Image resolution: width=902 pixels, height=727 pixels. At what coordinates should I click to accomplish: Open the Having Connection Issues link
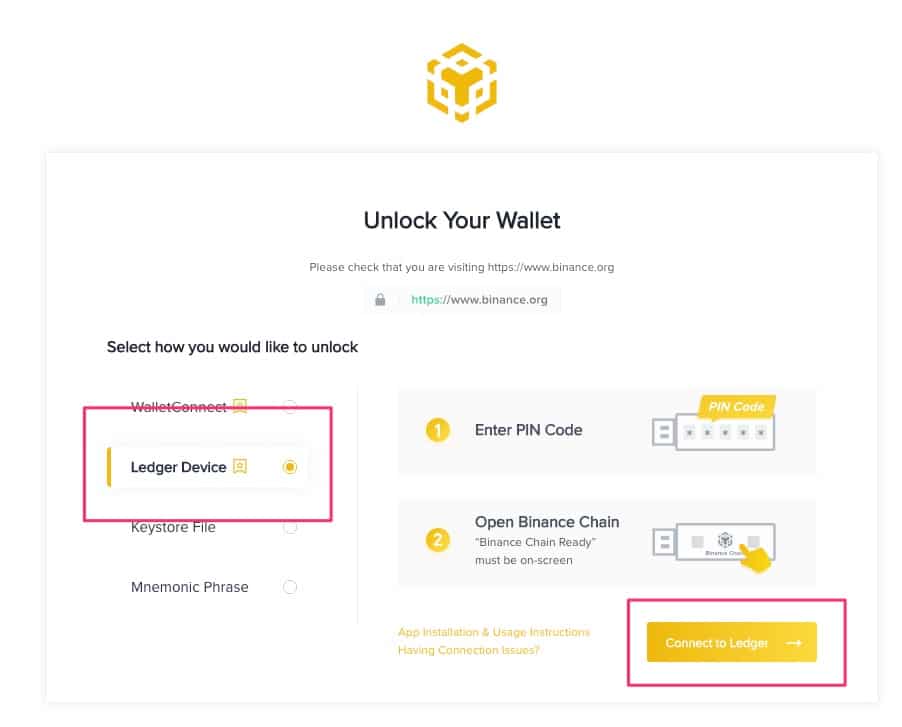point(469,650)
